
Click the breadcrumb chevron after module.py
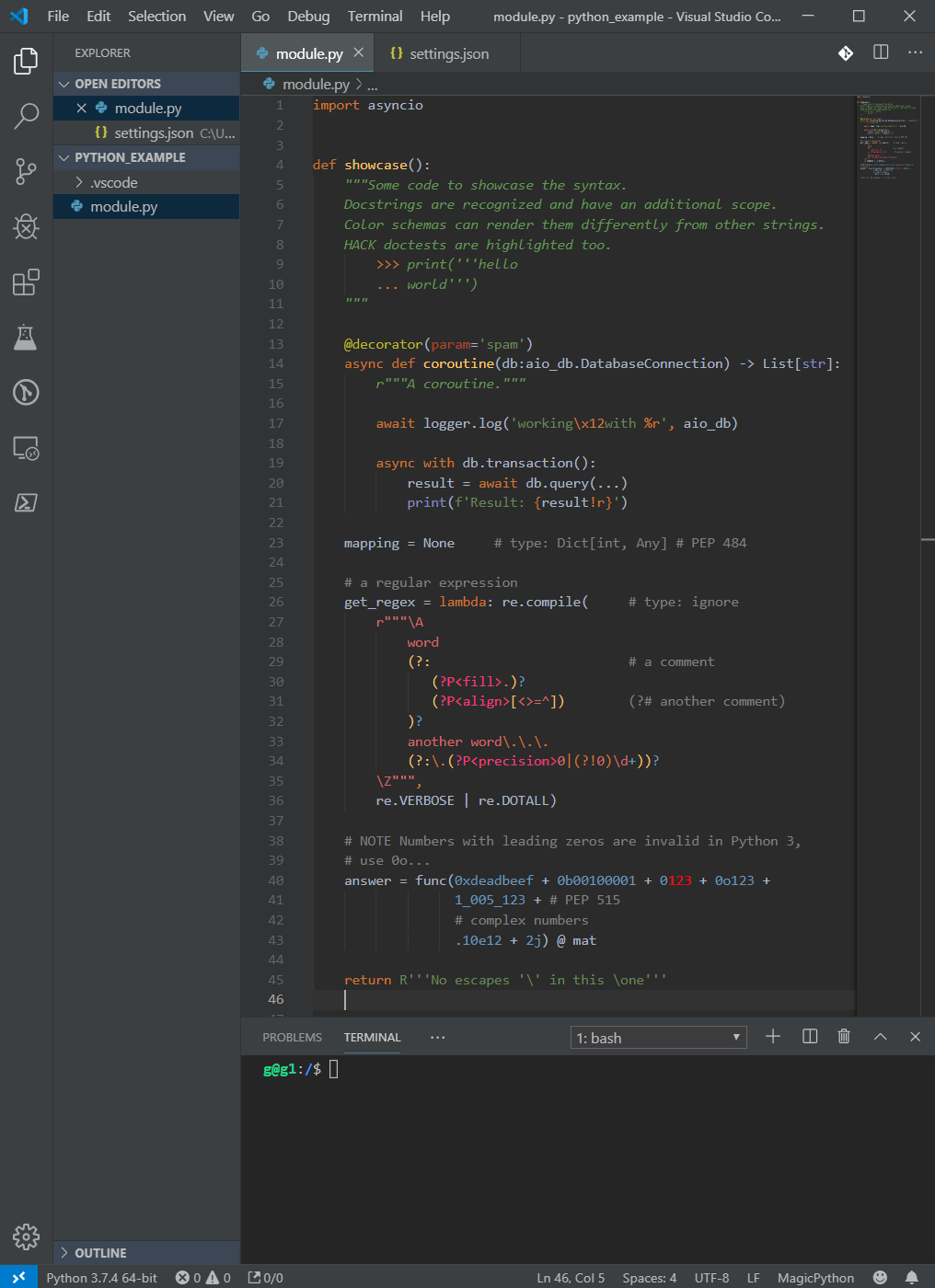(359, 85)
